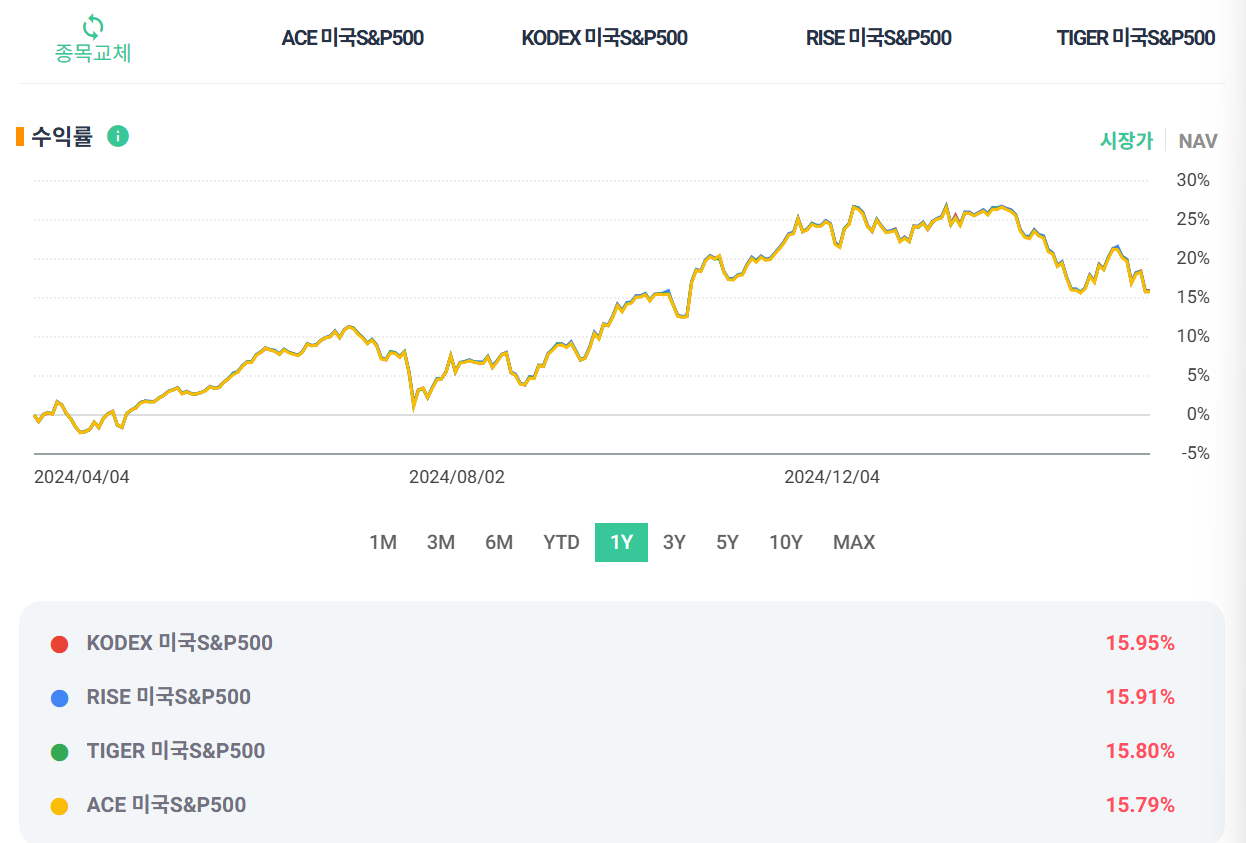This screenshot has width=1246, height=843.
Task: Click the red KODEX legend dot
Action: click(59, 644)
